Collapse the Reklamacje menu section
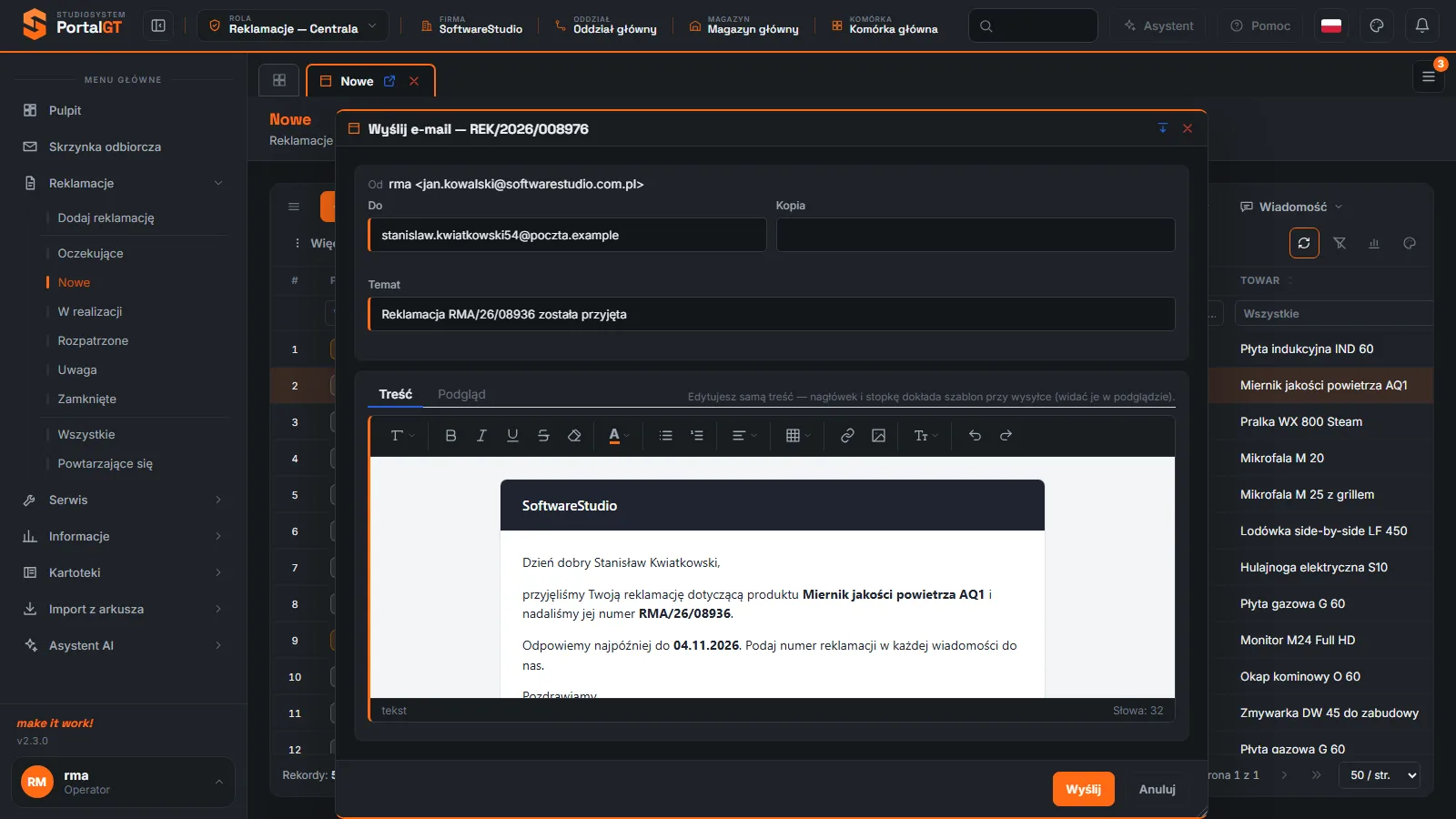The width and height of the screenshot is (1456, 819). point(123,183)
